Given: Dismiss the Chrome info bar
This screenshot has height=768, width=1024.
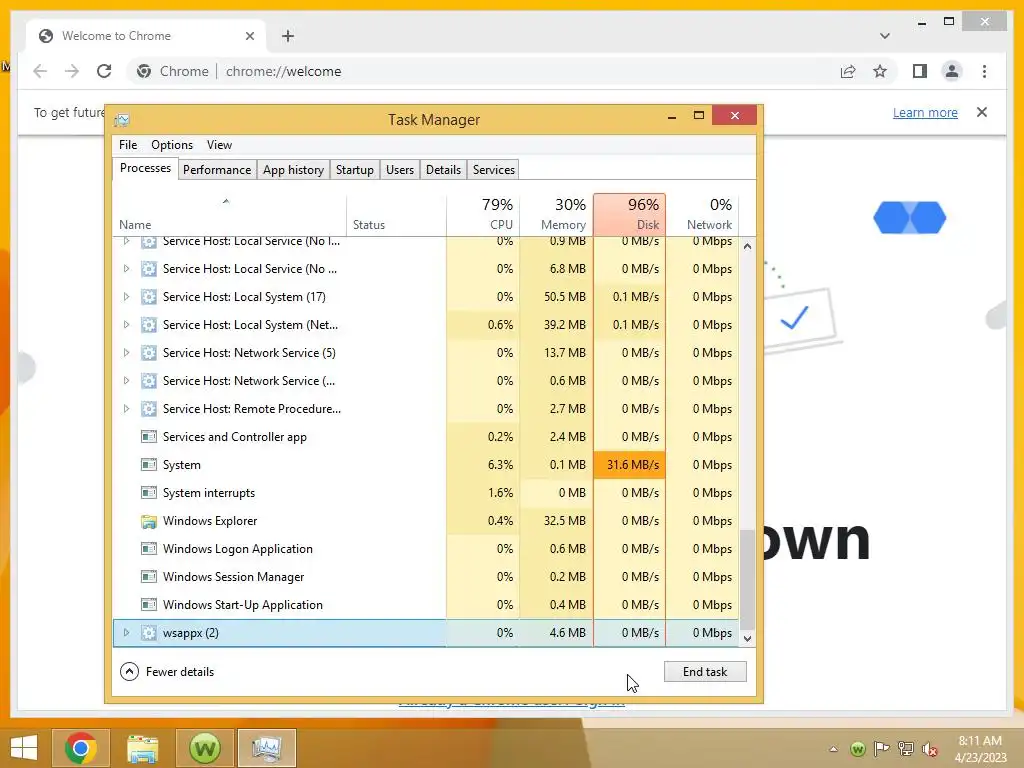Looking at the screenshot, I should [x=982, y=112].
